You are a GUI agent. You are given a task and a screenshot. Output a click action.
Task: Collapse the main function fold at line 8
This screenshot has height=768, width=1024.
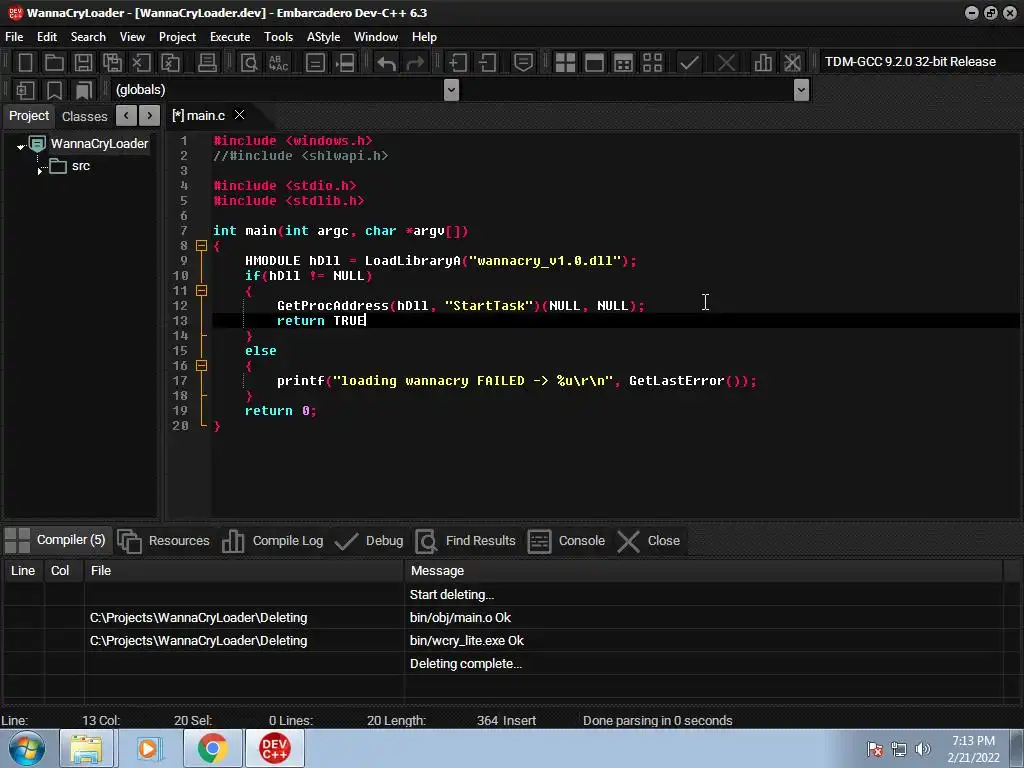point(202,246)
